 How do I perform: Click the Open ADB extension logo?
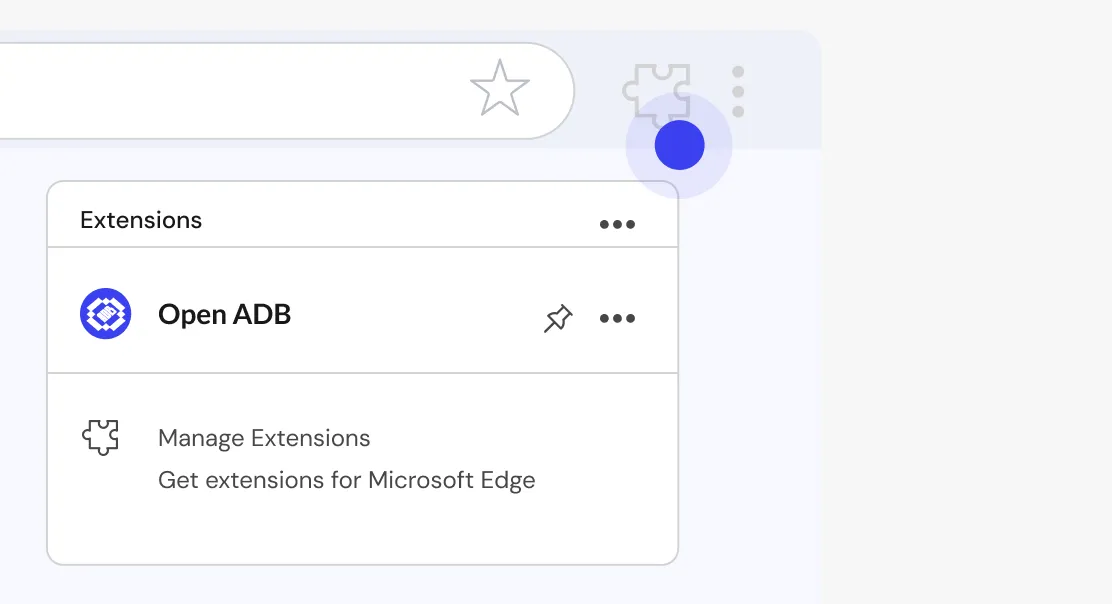click(105, 314)
